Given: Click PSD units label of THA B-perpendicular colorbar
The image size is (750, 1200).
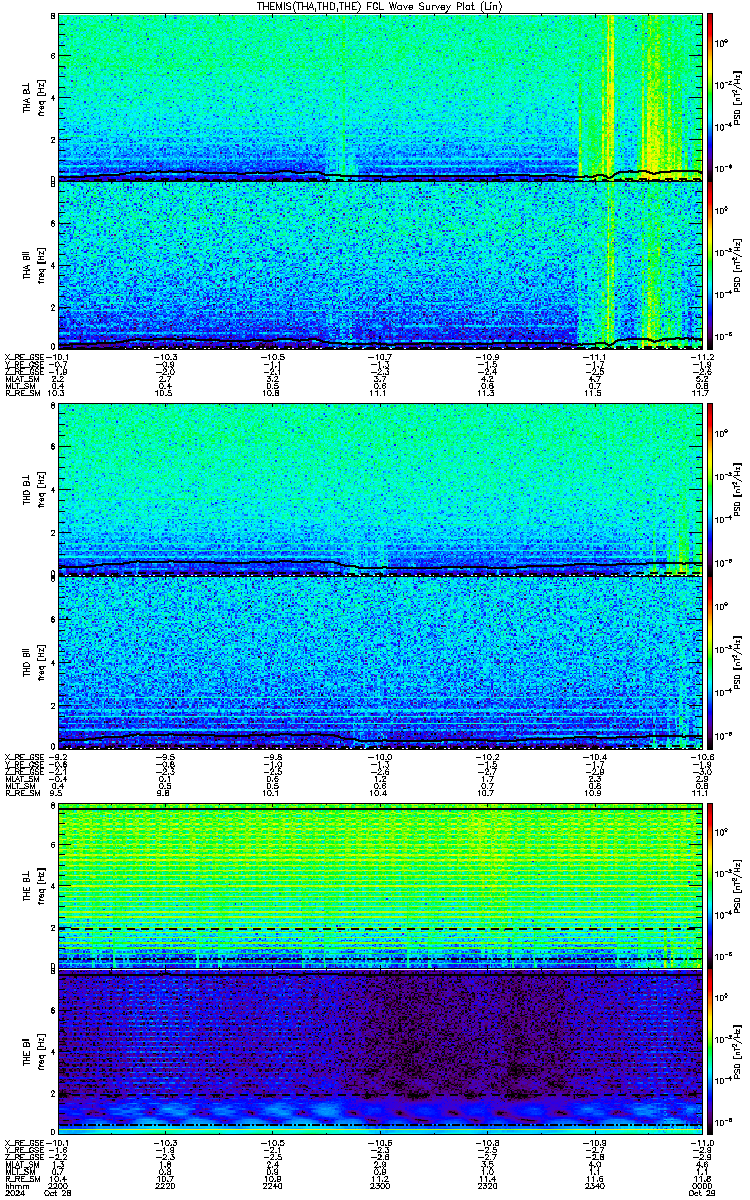Looking at the screenshot, I should [737, 97].
